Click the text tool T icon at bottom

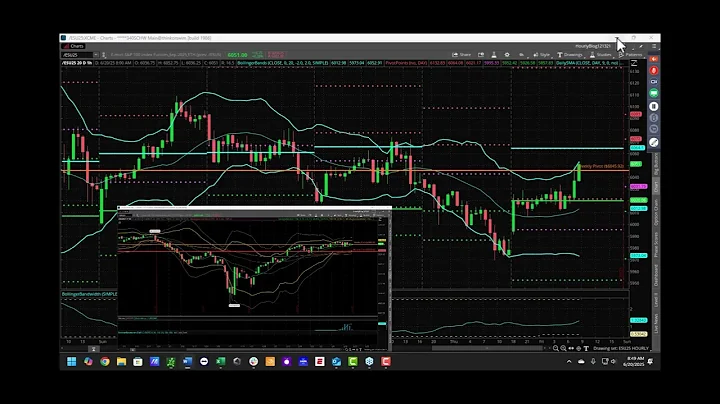coord(586,348)
